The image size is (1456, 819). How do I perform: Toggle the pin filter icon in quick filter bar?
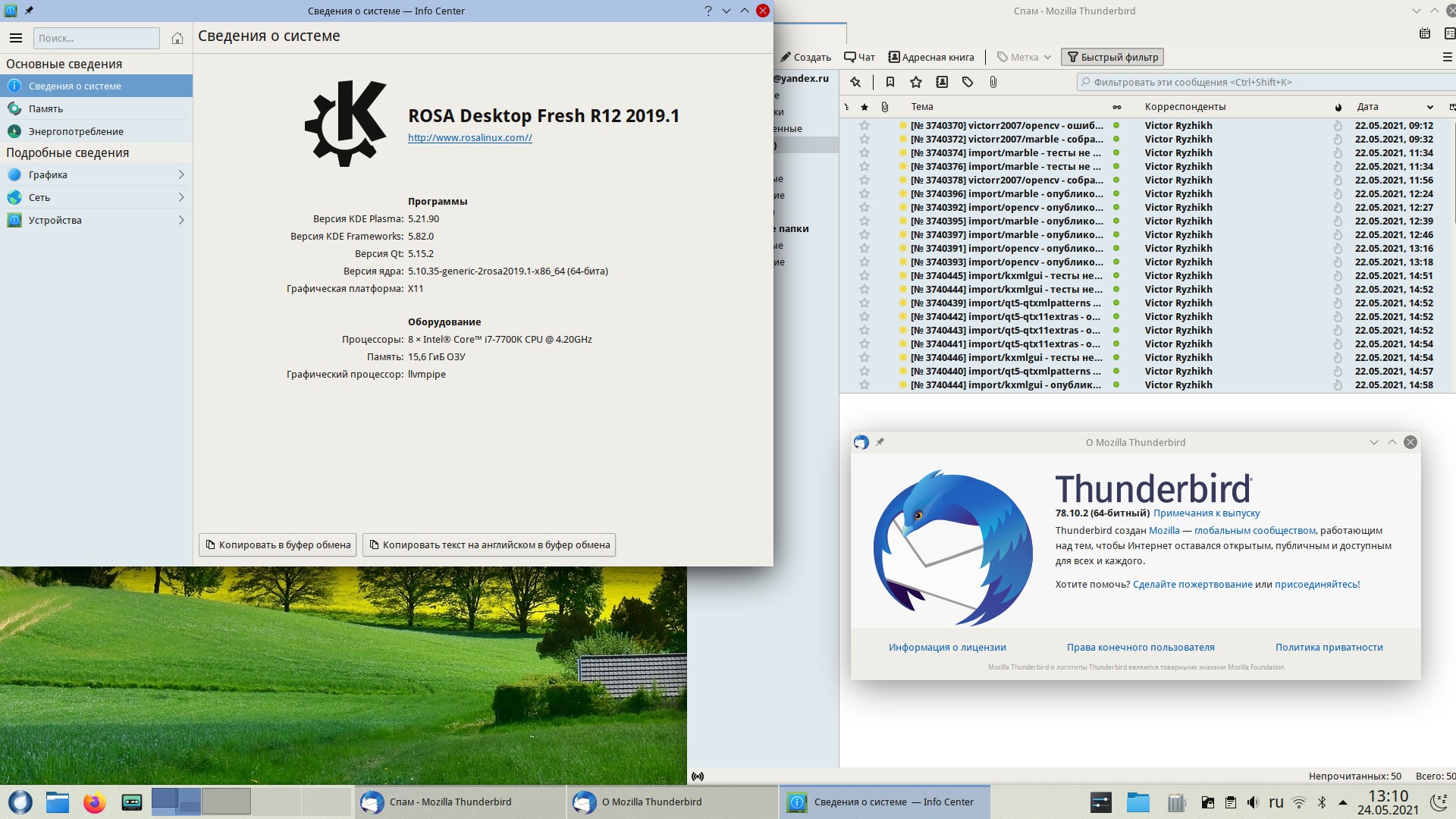855,82
